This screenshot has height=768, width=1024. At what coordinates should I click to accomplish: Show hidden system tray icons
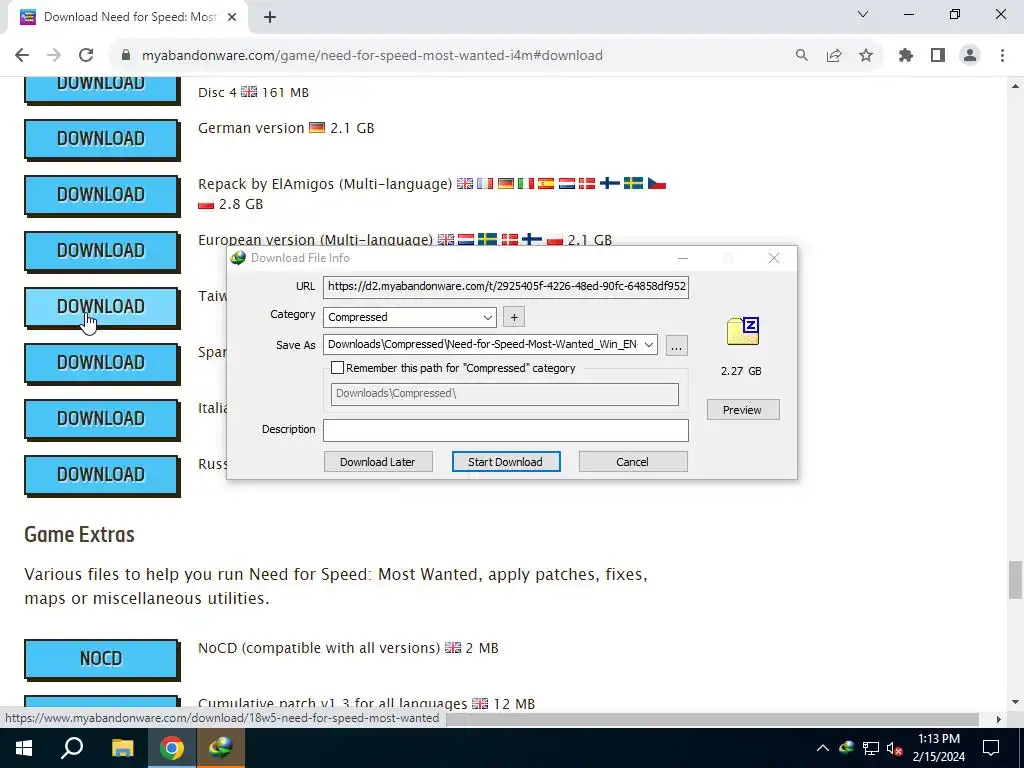822,748
